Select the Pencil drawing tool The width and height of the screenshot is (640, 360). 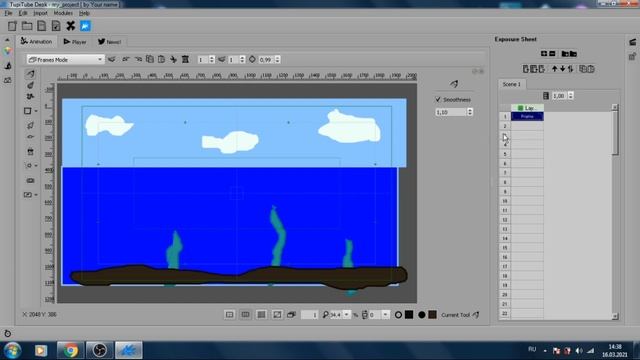[x=31, y=74]
